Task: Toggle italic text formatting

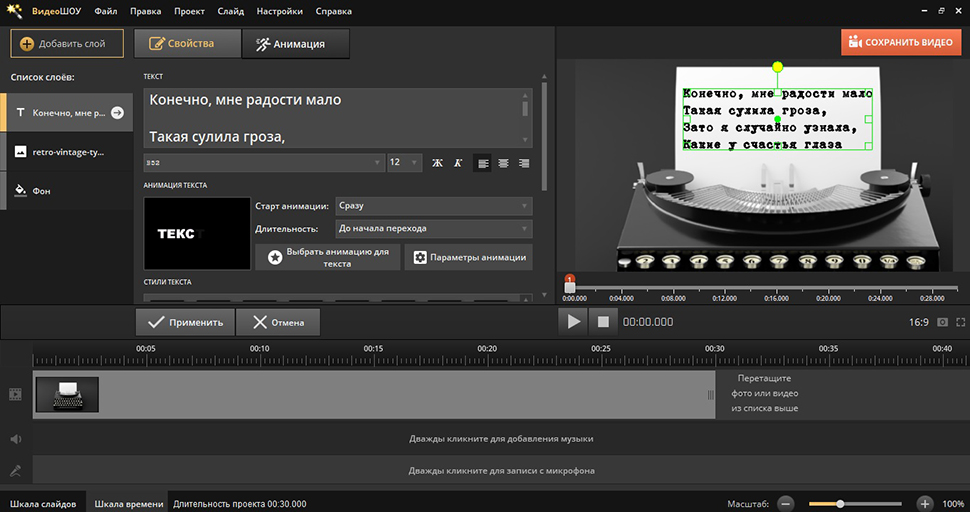Action: click(458, 163)
